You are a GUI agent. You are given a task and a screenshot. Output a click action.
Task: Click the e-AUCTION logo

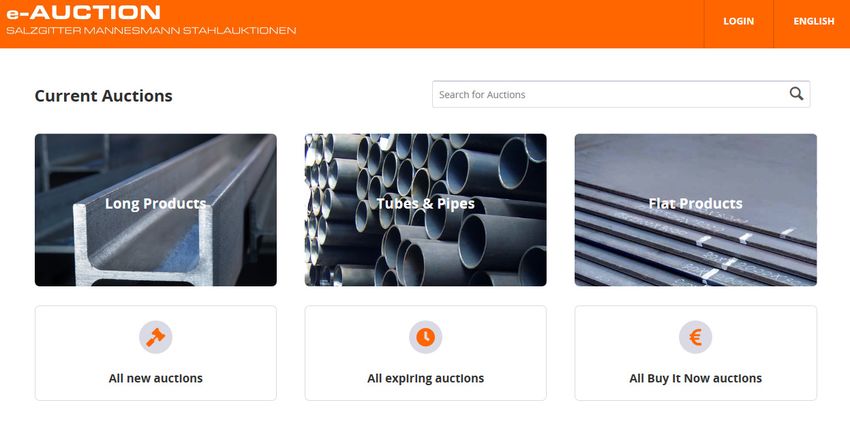point(83,12)
